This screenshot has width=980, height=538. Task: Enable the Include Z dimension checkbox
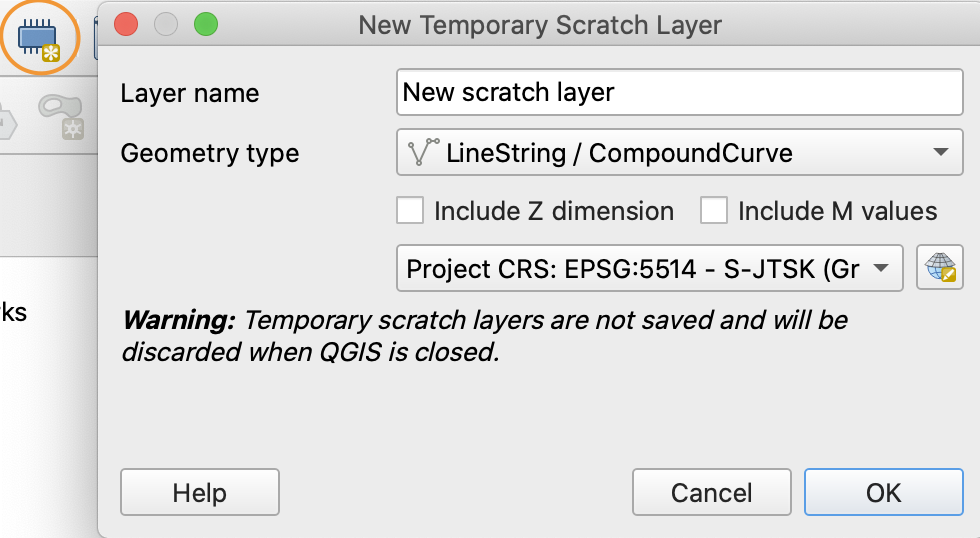pyautogui.click(x=410, y=211)
